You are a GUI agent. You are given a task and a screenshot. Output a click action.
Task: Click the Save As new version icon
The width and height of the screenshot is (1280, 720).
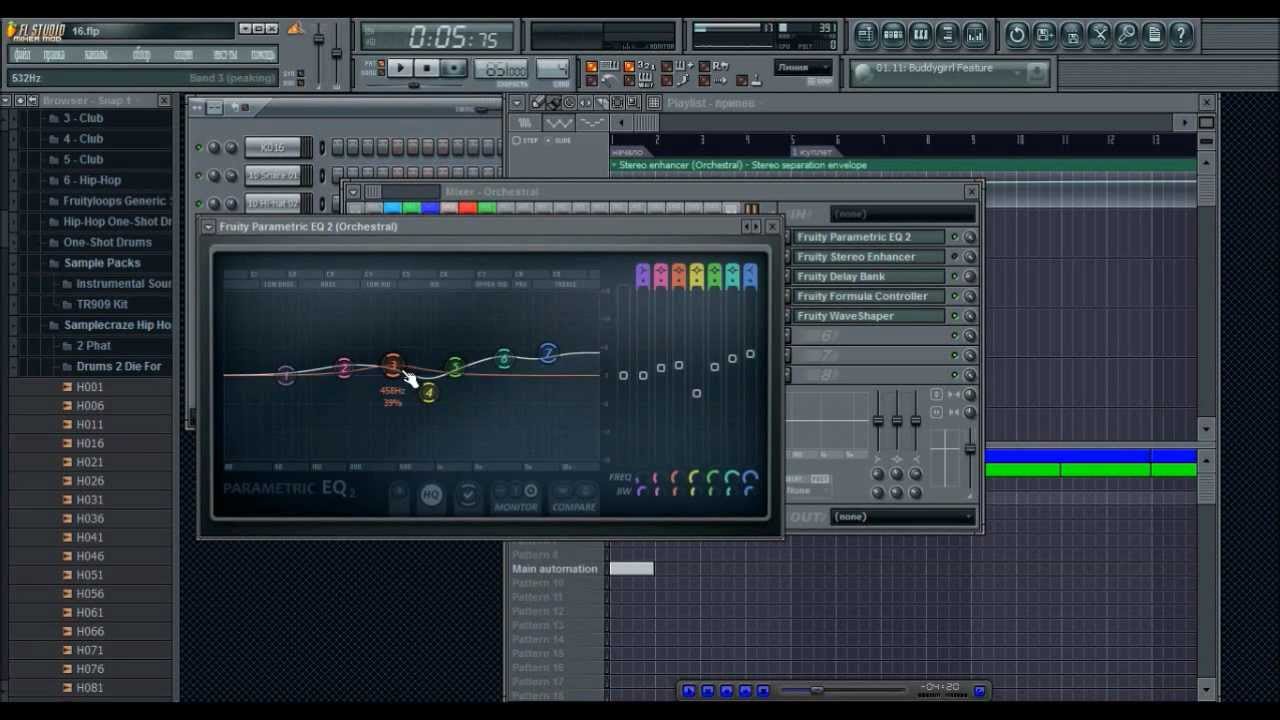(1044, 35)
